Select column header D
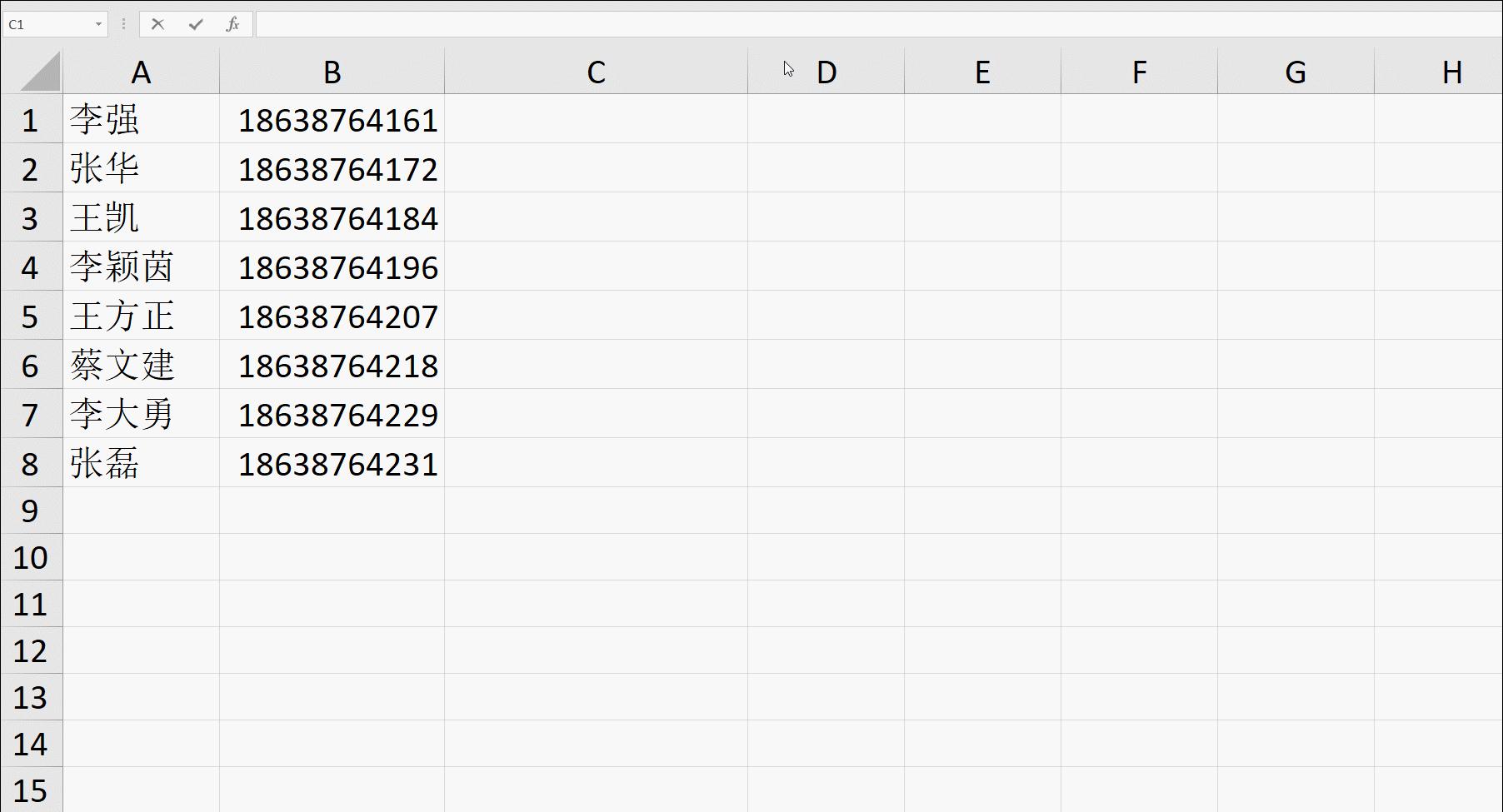Image resolution: width=1503 pixels, height=812 pixels. pos(826,72)
